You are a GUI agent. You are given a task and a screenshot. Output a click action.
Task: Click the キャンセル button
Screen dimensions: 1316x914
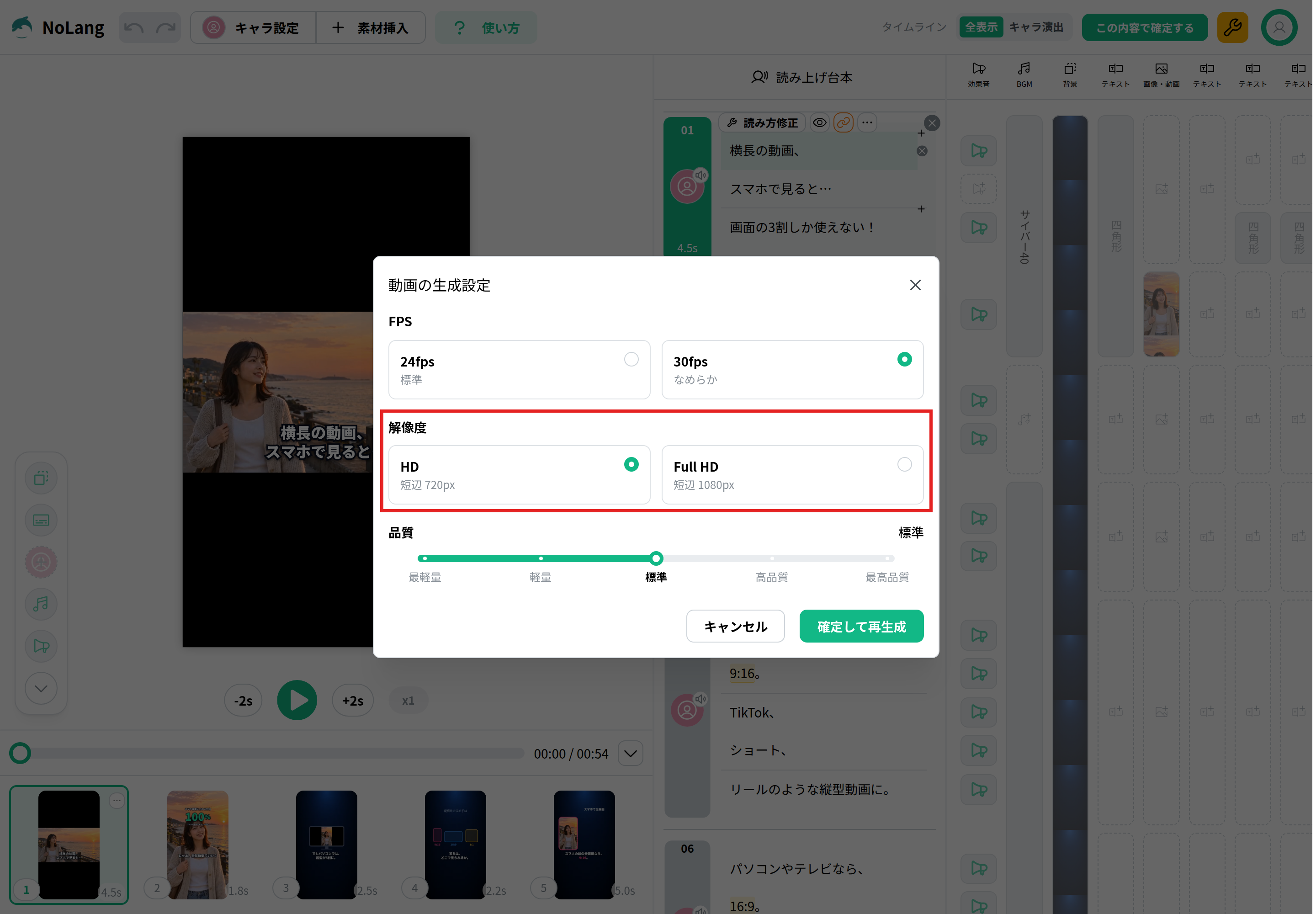[735, 626]
